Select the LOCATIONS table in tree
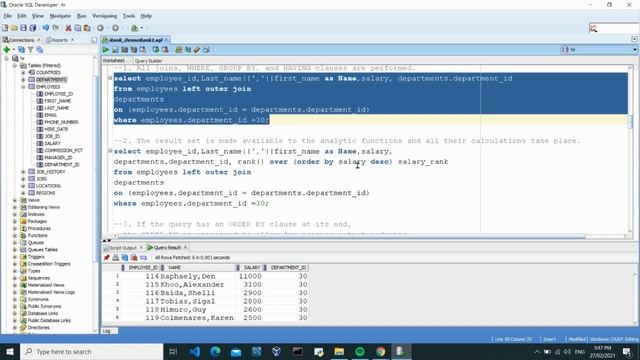640x360 pixels. point(48,186)
